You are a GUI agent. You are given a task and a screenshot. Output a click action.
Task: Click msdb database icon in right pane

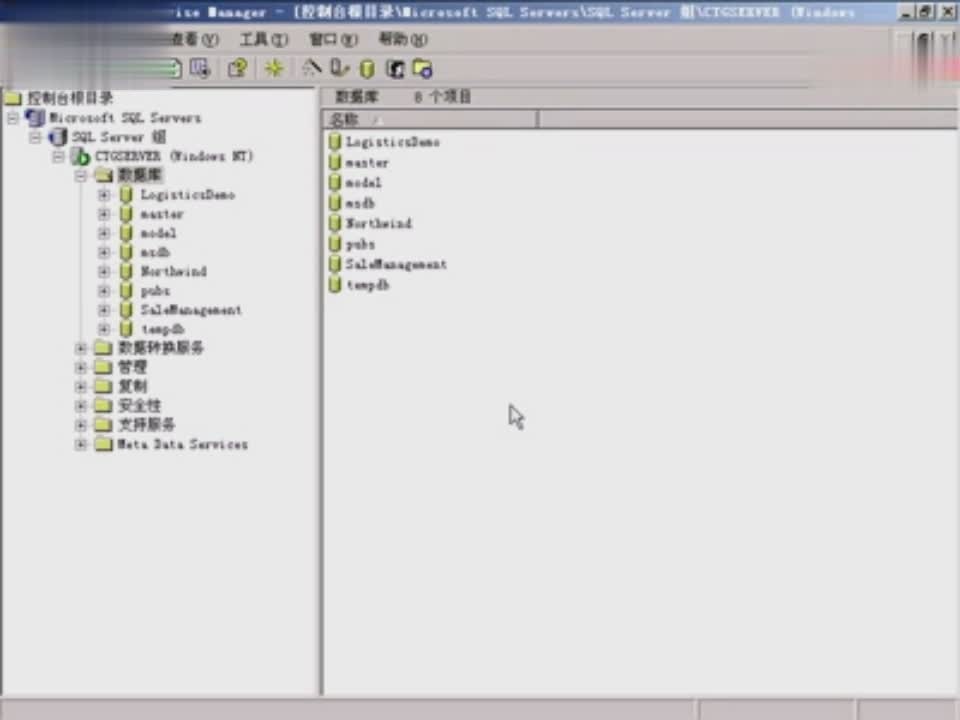[x=334, y=203]
